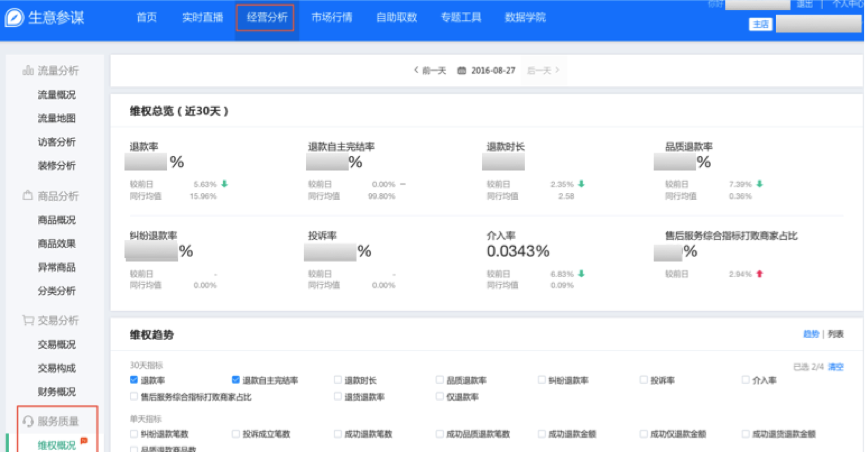This screenshot has width=865, height=453.
Task: Click the 主店 badge button
Action: click(760, 24)
